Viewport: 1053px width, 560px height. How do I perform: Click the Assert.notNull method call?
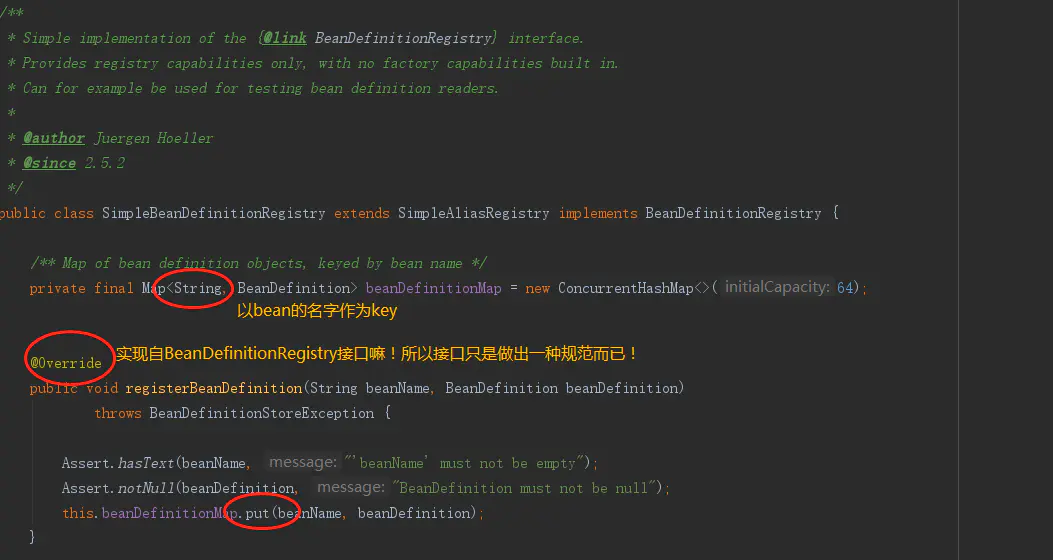click(119, 488)
